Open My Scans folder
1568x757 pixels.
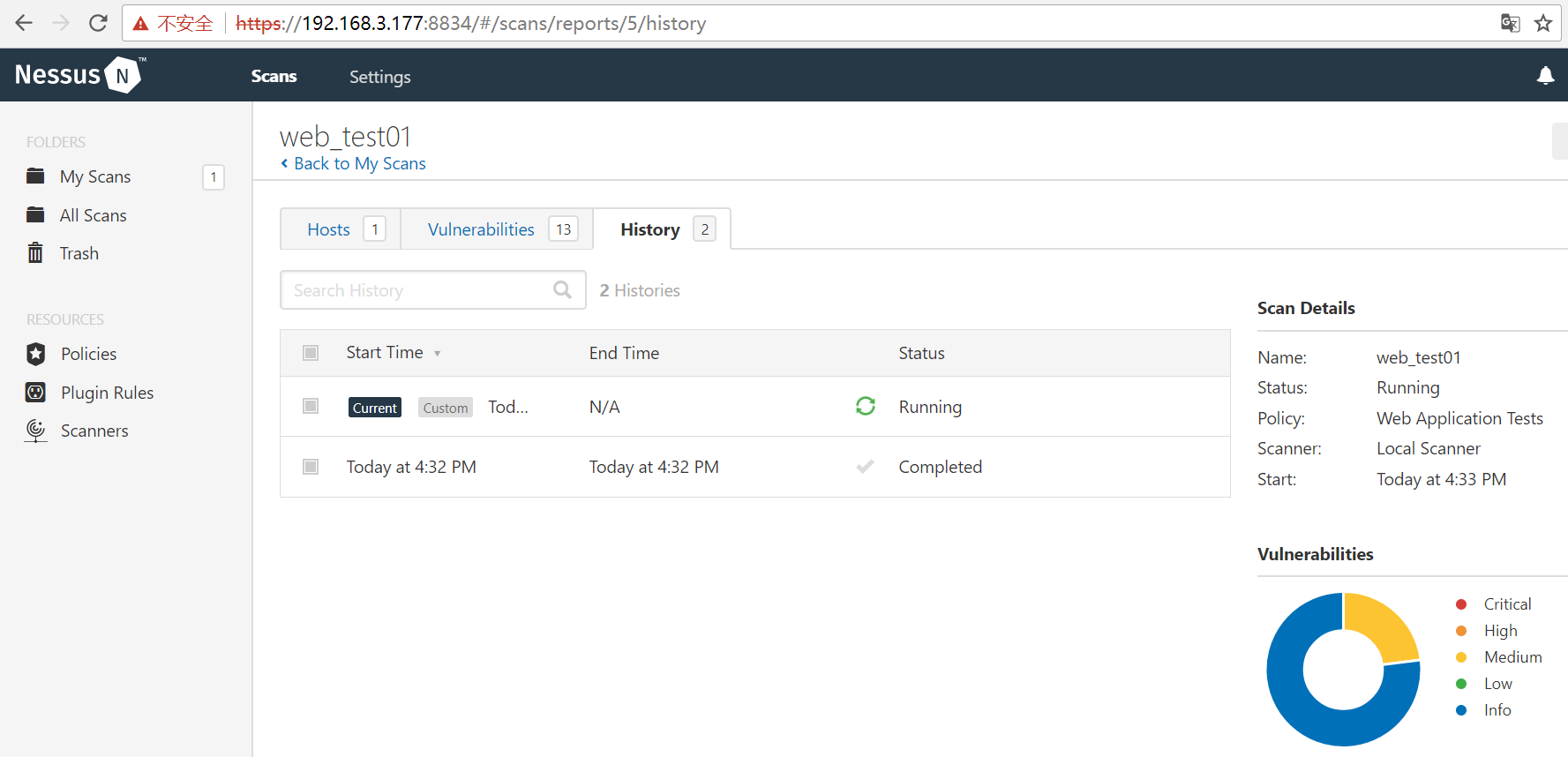pyautogui.click(x=95, y=176)
